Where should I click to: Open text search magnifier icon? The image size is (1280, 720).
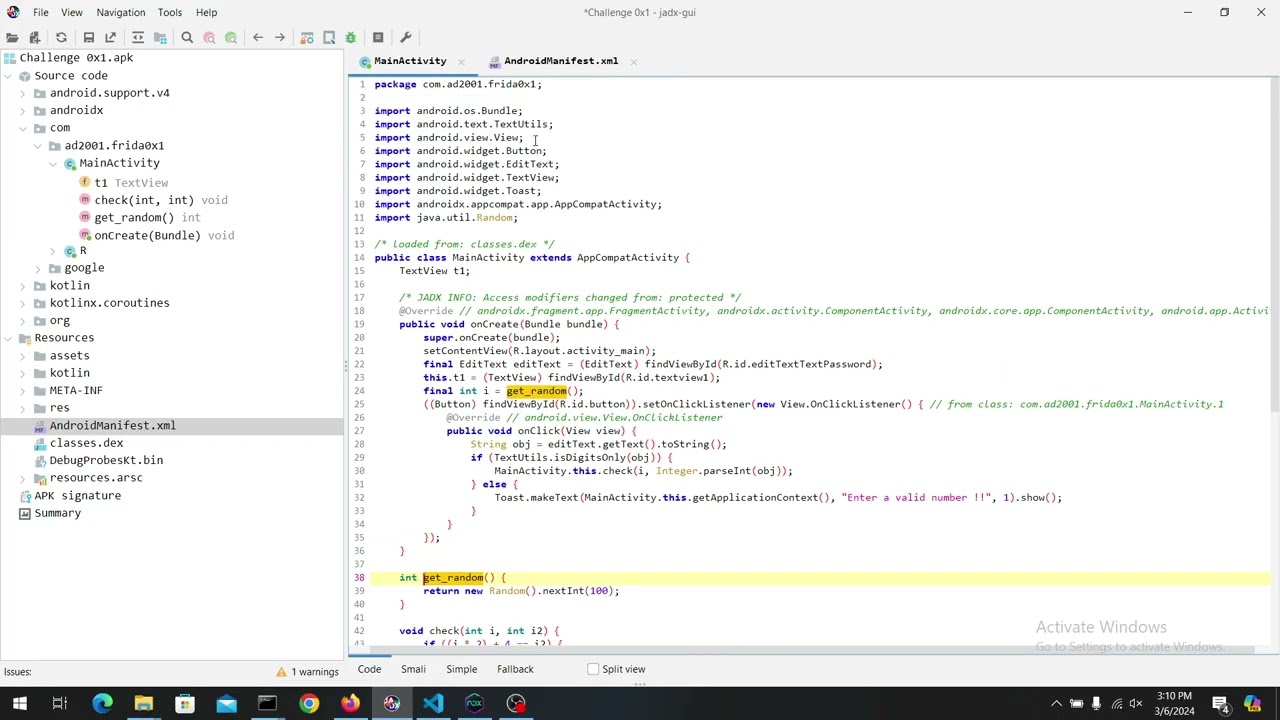coord(187,38)
